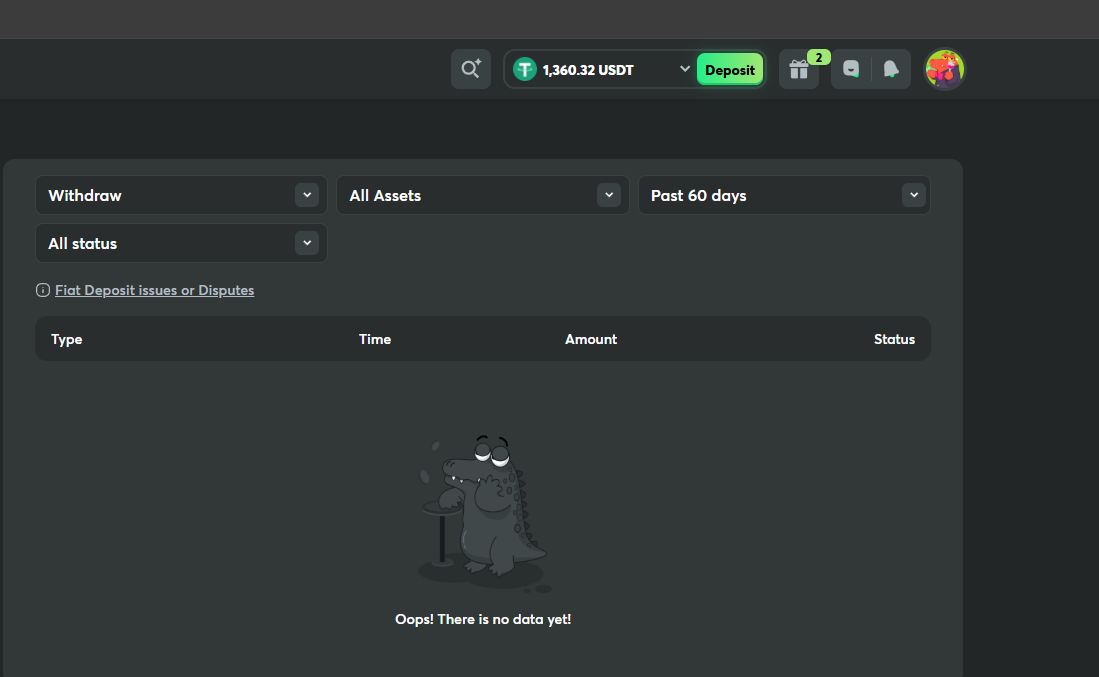
Task: Click the Type column header
Action: click(67, 339)
